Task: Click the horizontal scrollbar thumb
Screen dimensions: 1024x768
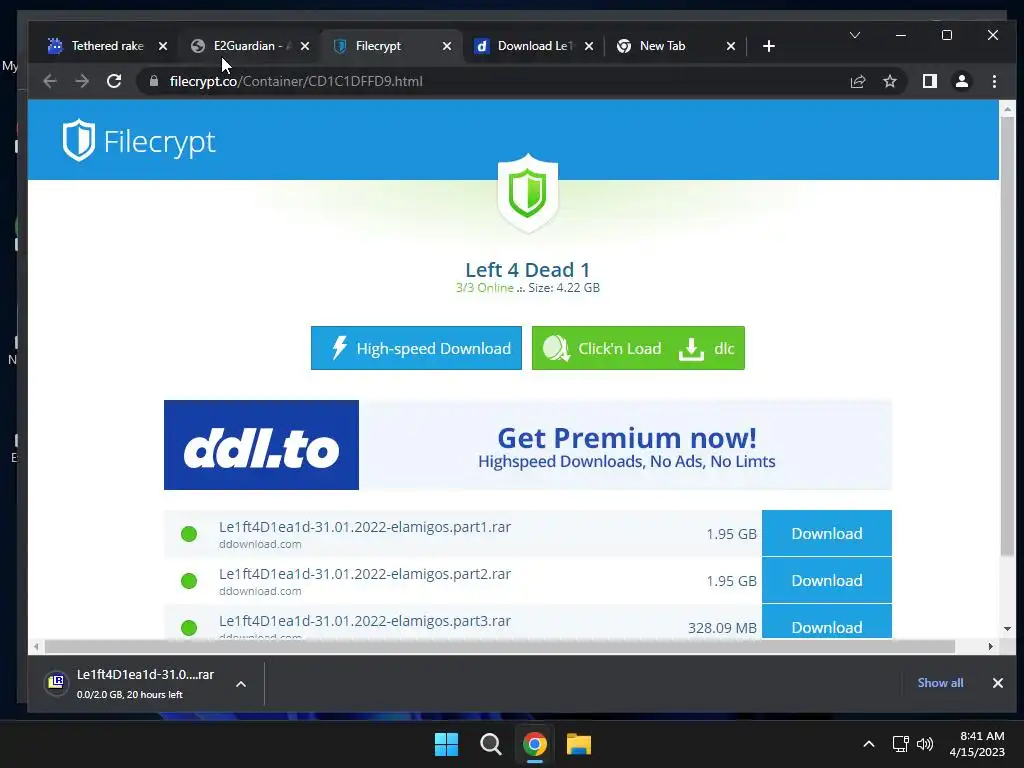Action: (500, 647)
